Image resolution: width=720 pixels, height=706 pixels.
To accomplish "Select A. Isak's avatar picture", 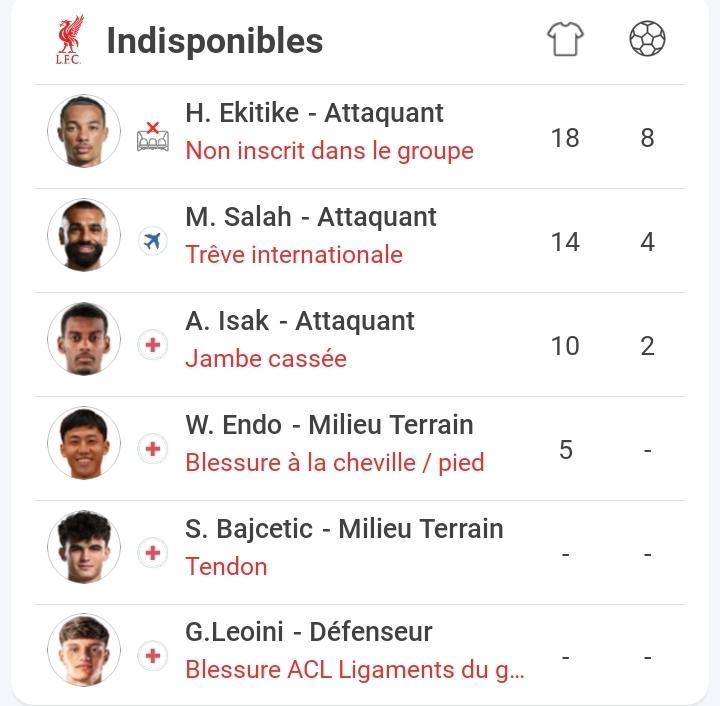I will click(x=84, y=339).
